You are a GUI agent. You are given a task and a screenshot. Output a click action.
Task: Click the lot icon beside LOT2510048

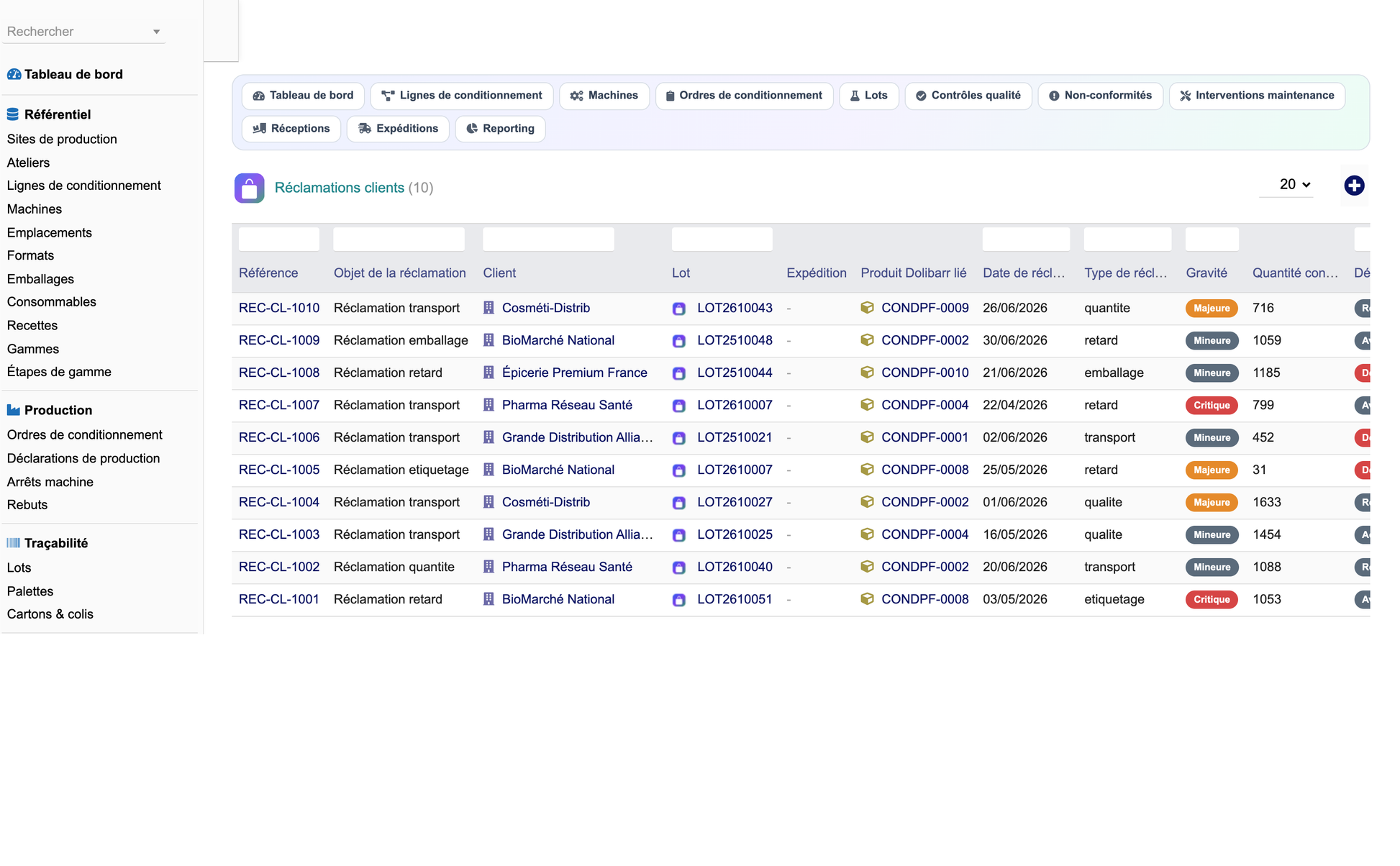click(x=678, y=341)
